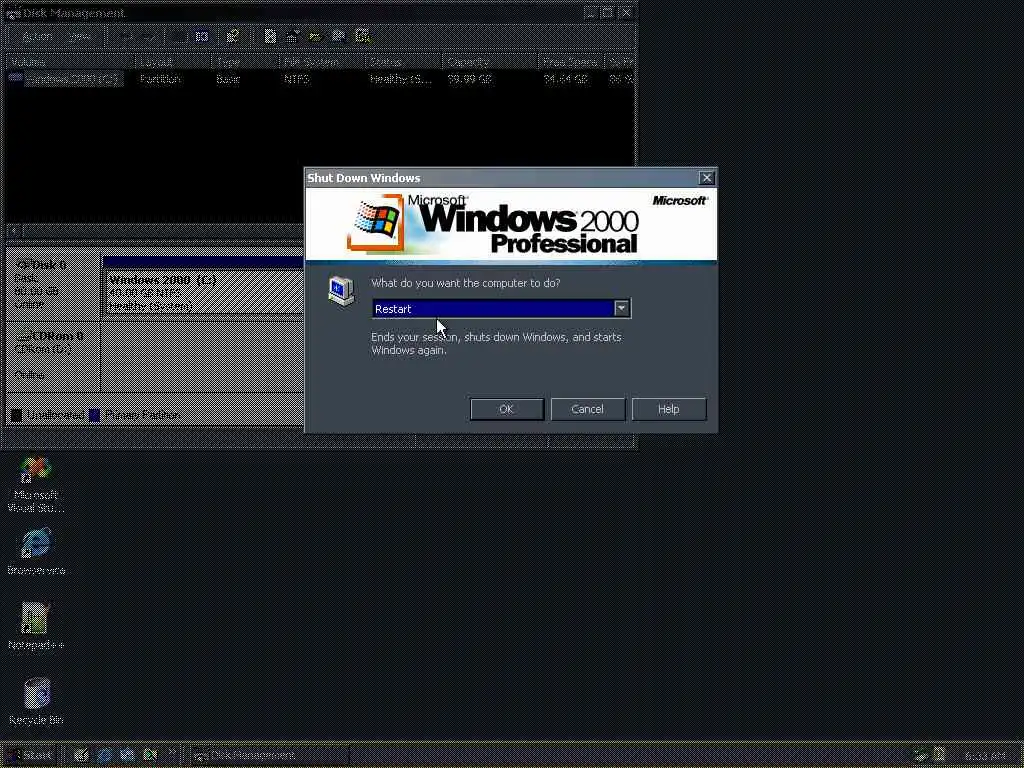1024x768 pixels.
Task: Select the Windows 2000 (C:) volume row
Action: [x=320, y=79]
